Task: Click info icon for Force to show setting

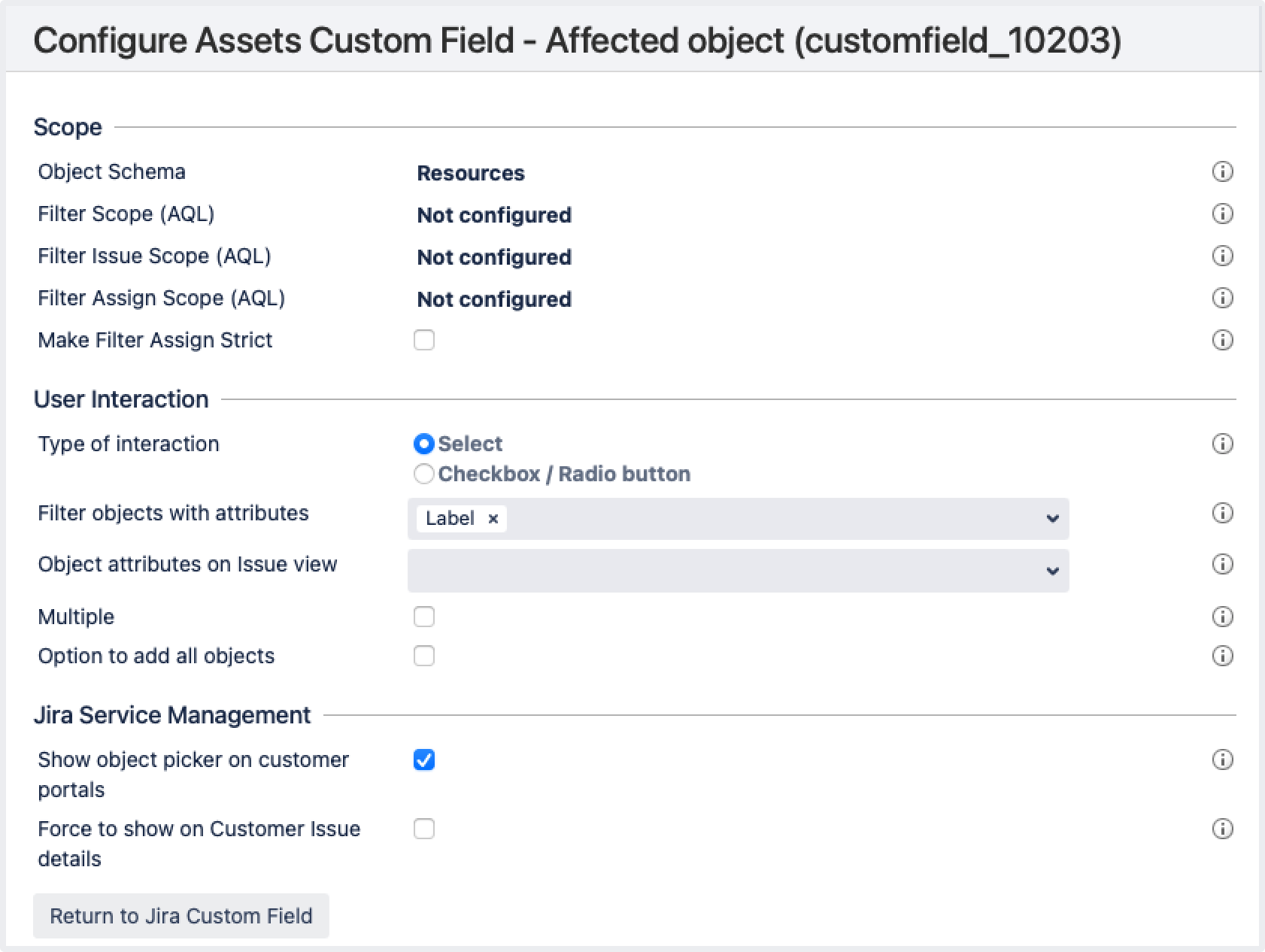Action: (x=1224, y=829)
